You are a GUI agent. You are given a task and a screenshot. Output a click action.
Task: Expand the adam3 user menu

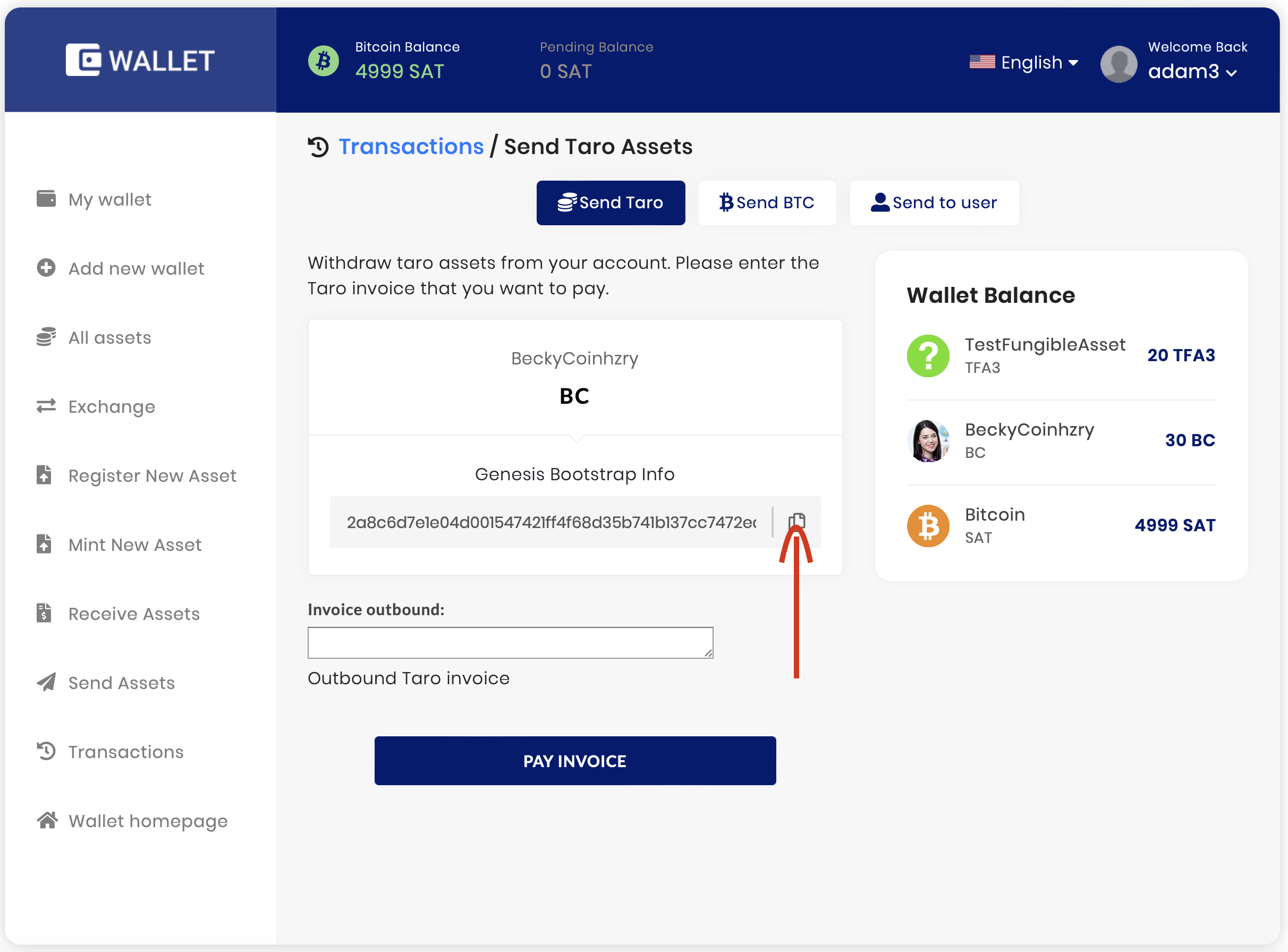[x=1192, y=72]
